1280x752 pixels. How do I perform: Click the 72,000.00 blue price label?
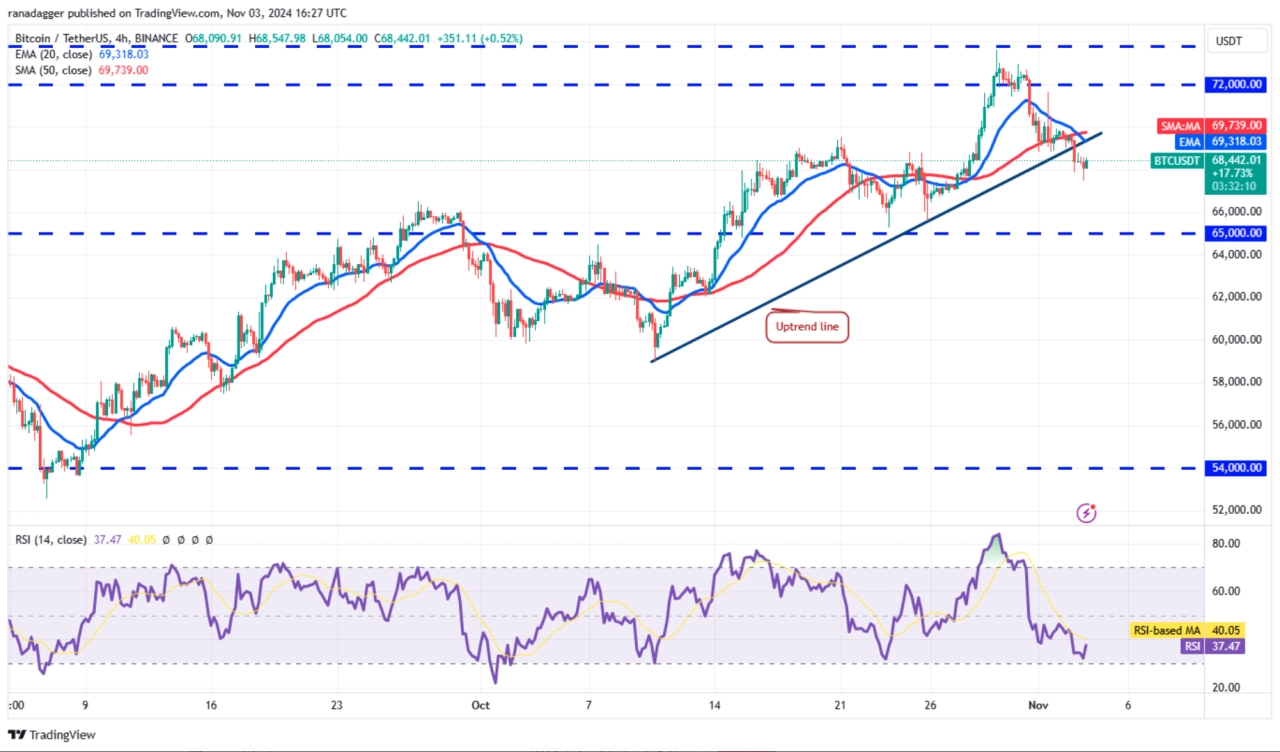(1236, 85)
